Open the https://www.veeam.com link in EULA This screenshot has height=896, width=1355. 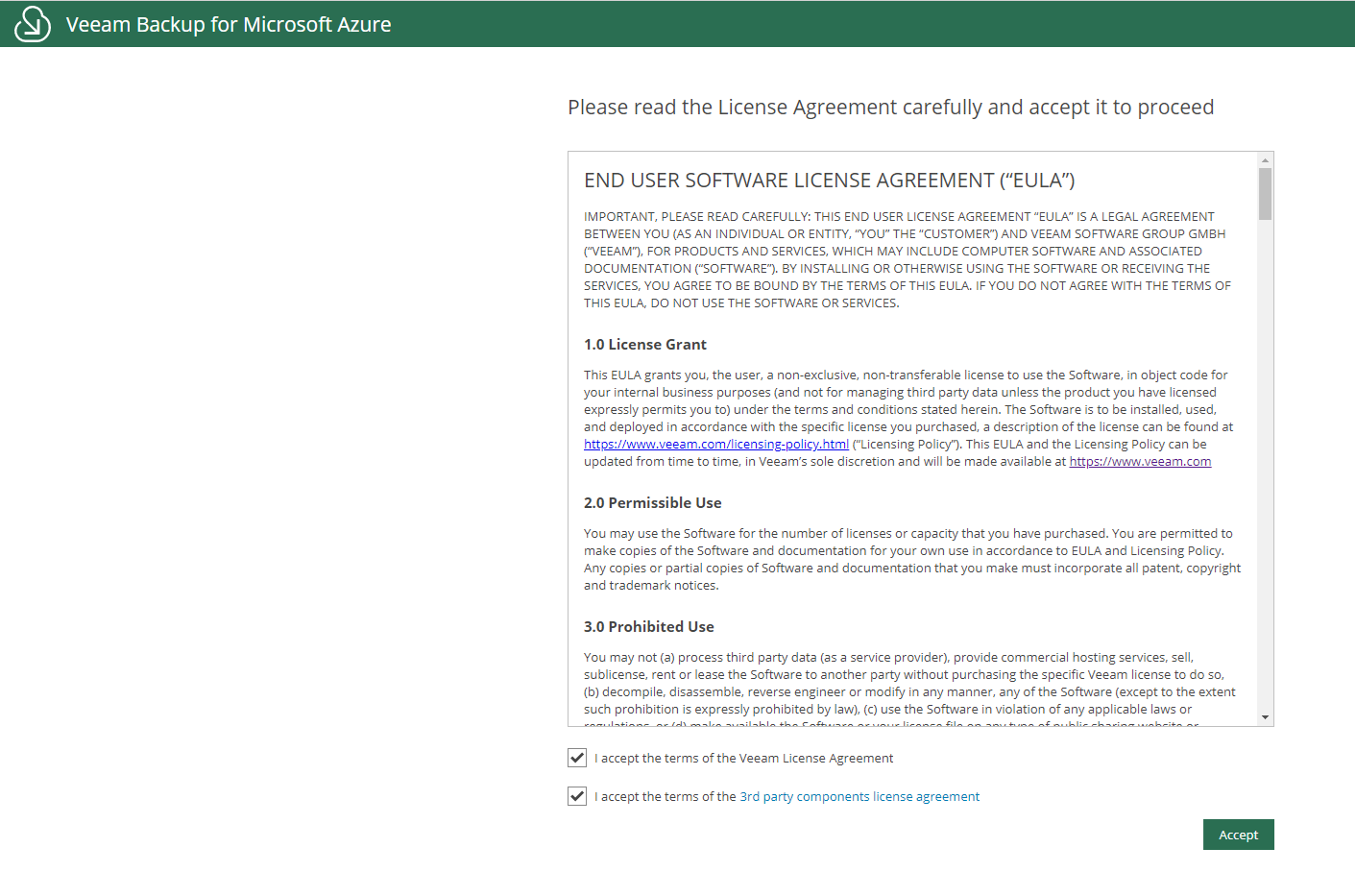click(x=1140, y=461)
